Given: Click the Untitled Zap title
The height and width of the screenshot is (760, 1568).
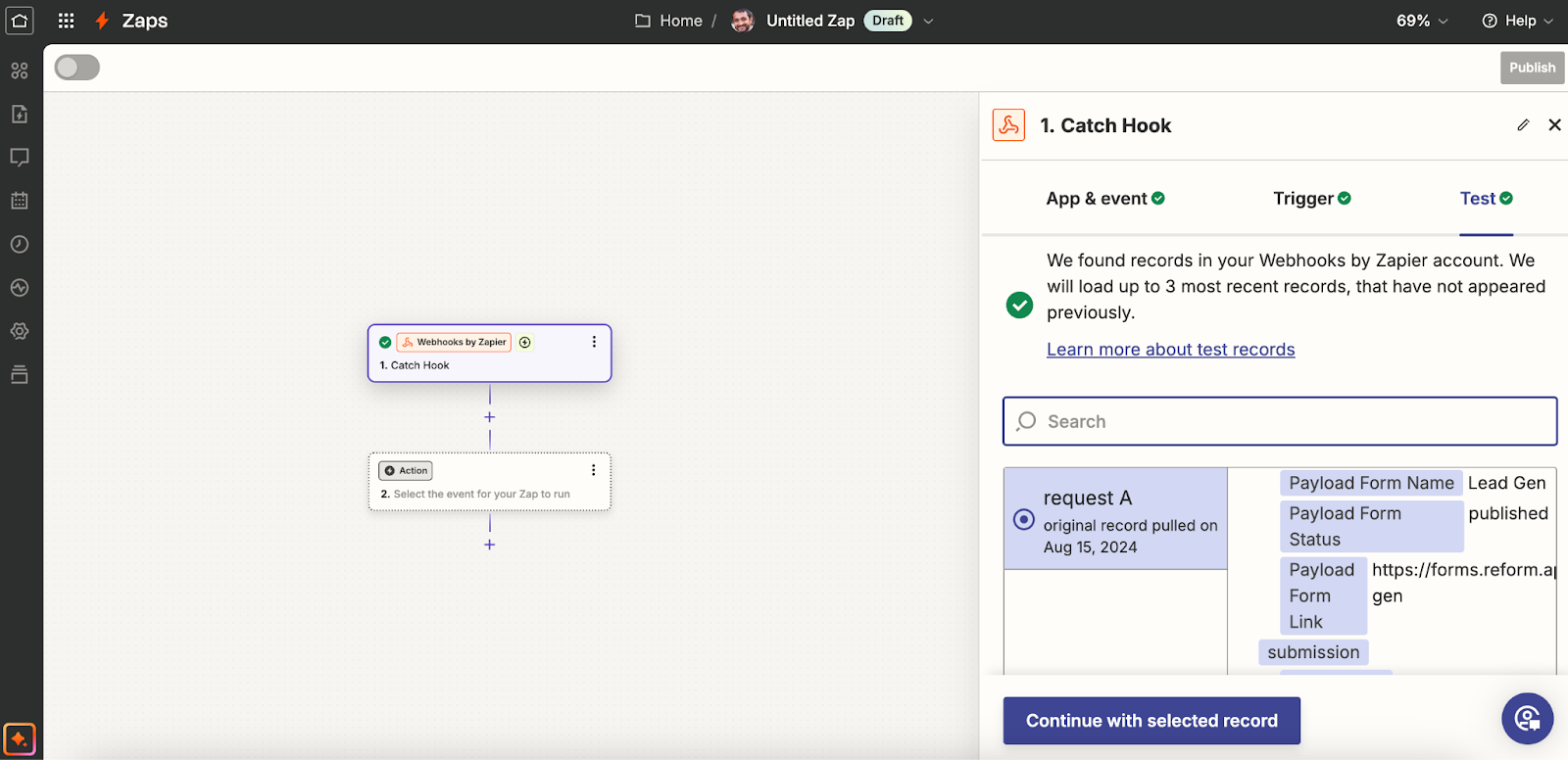Looking at the screenshot, I should point(810,21).
